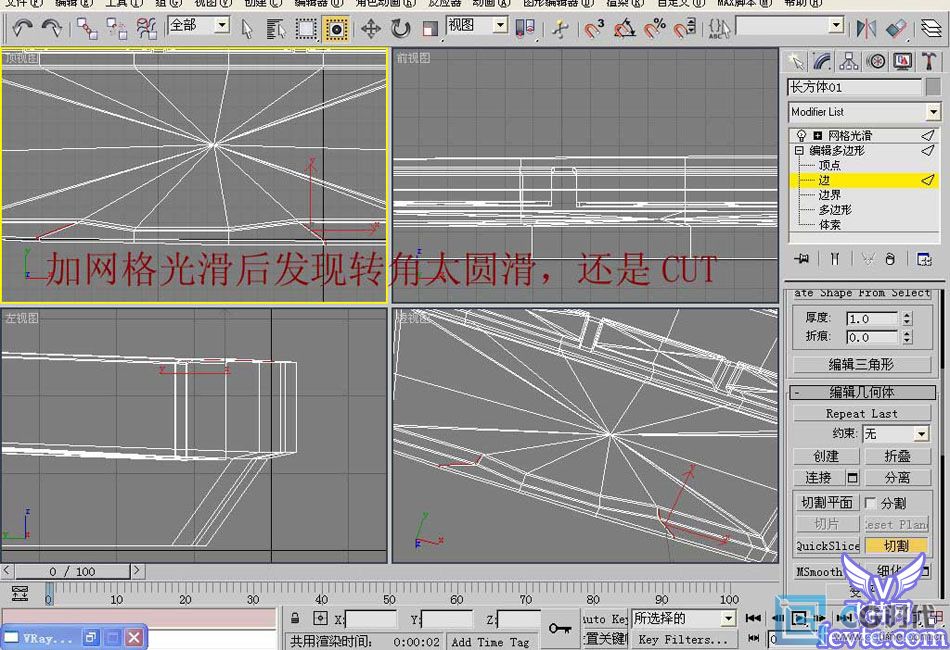Image resolution: width=950 pixels, height=650 pixels.
Task: Switch to the Display command panel tab
Action: 902,61
